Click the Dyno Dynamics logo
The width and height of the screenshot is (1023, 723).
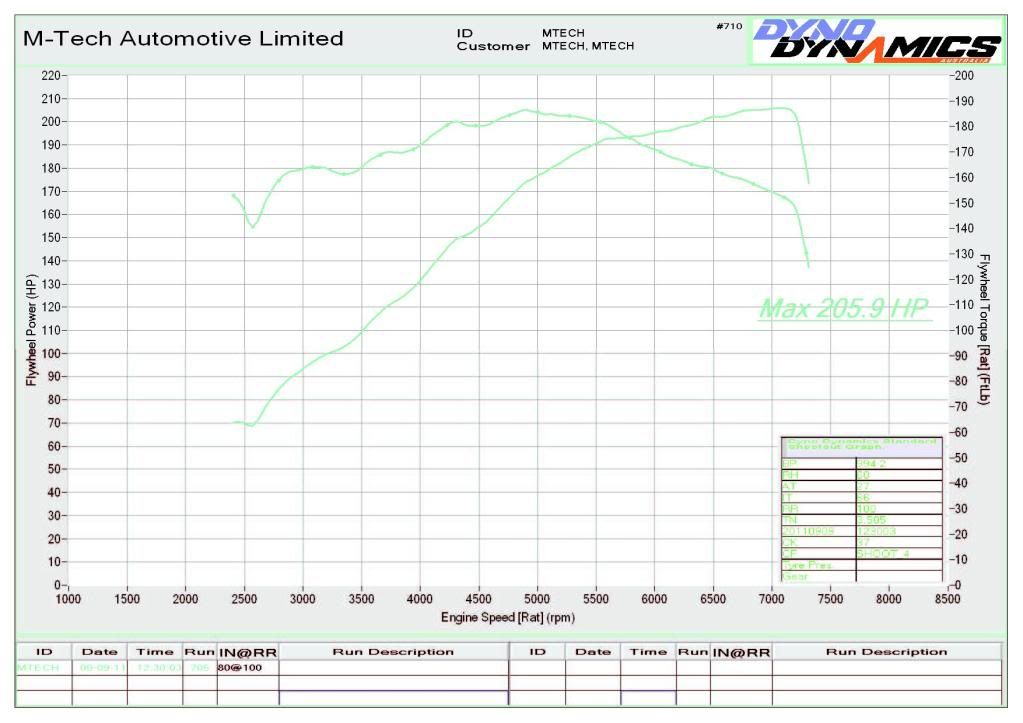(876, 40)
